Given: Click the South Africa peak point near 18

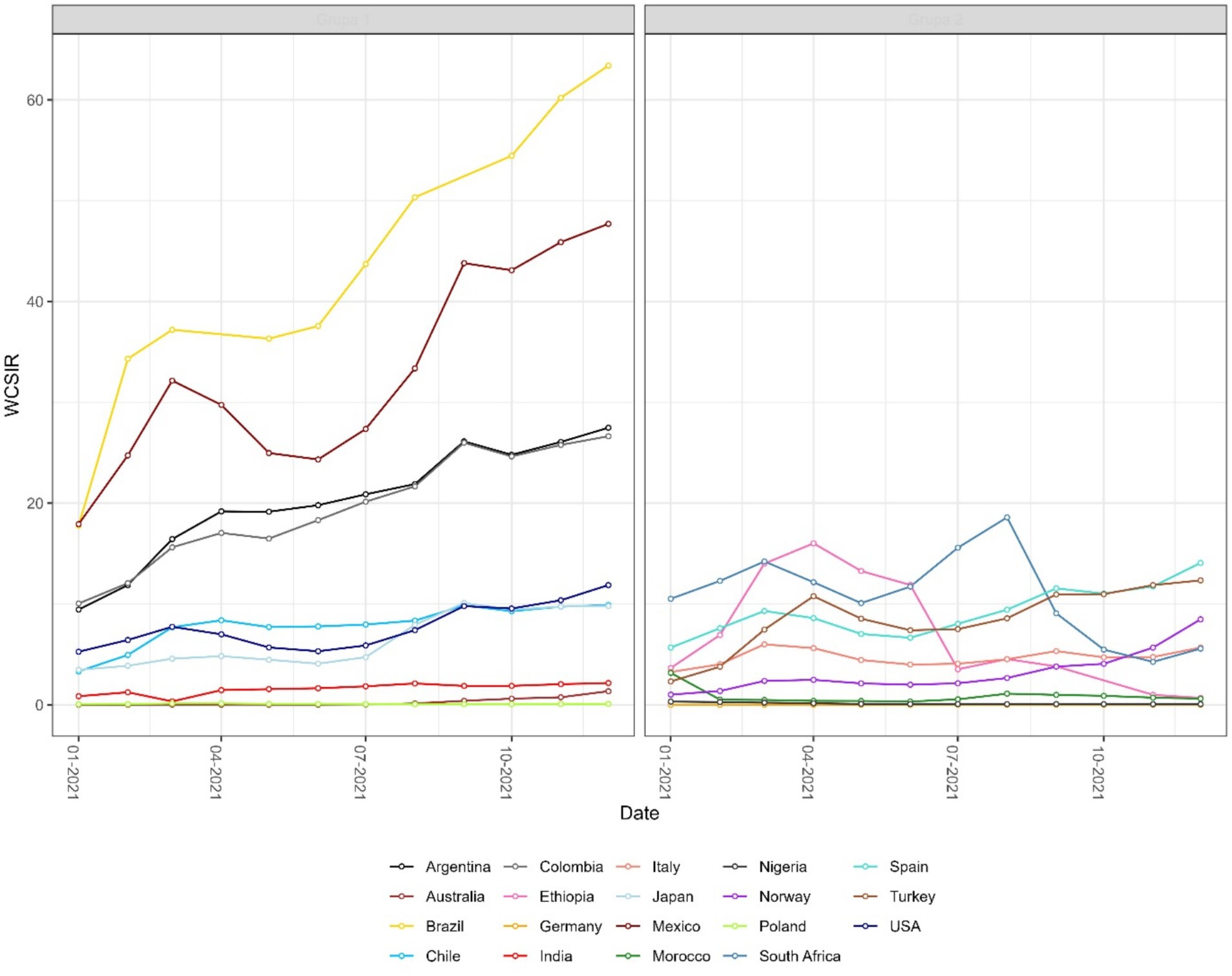Looking at the screenshot, I should point(1007,518).
